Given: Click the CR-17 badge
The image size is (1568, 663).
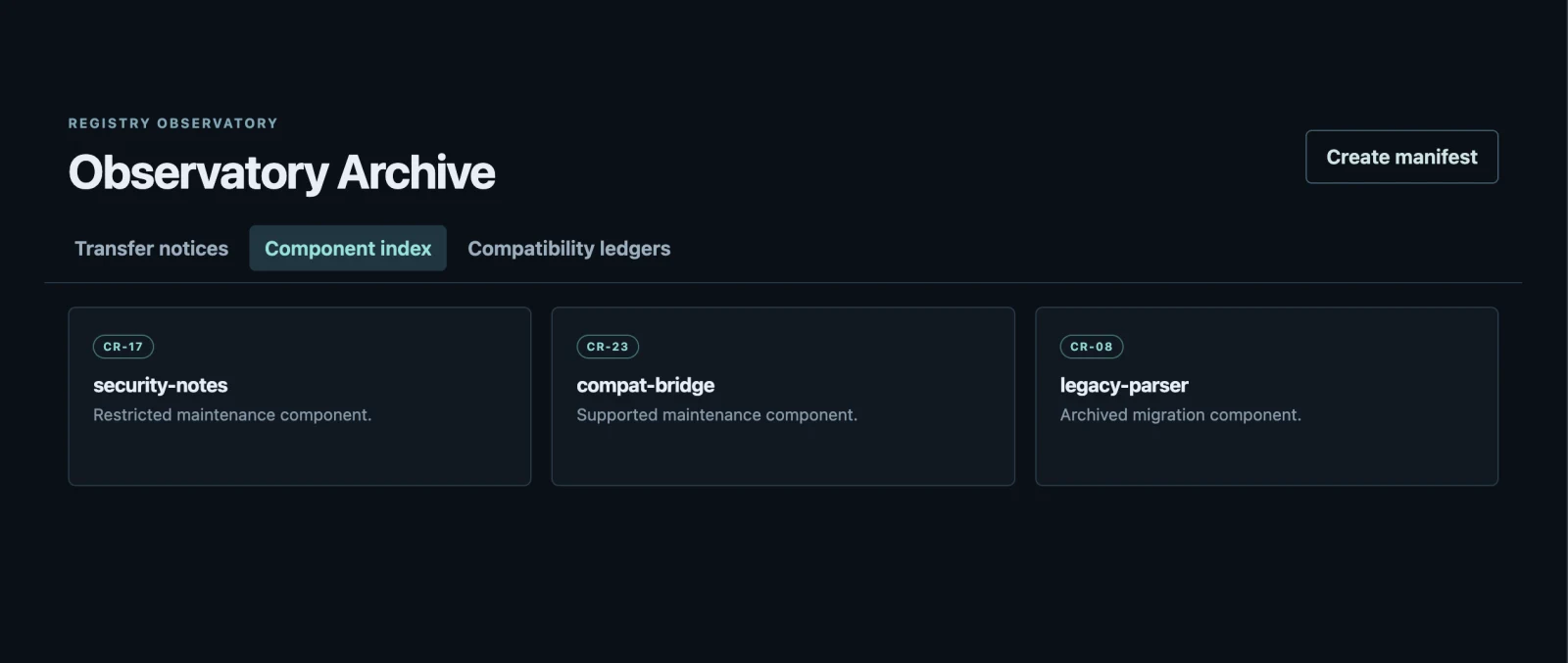Looking at the screenshot, I should click(123, 347).
